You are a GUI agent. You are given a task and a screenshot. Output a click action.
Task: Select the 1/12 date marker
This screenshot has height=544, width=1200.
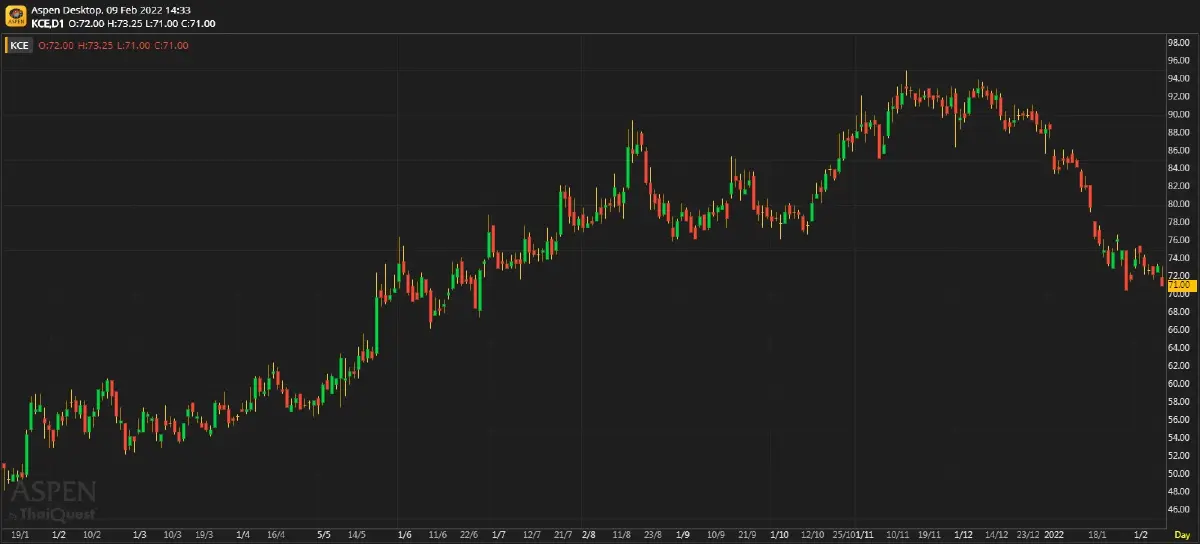964,535
